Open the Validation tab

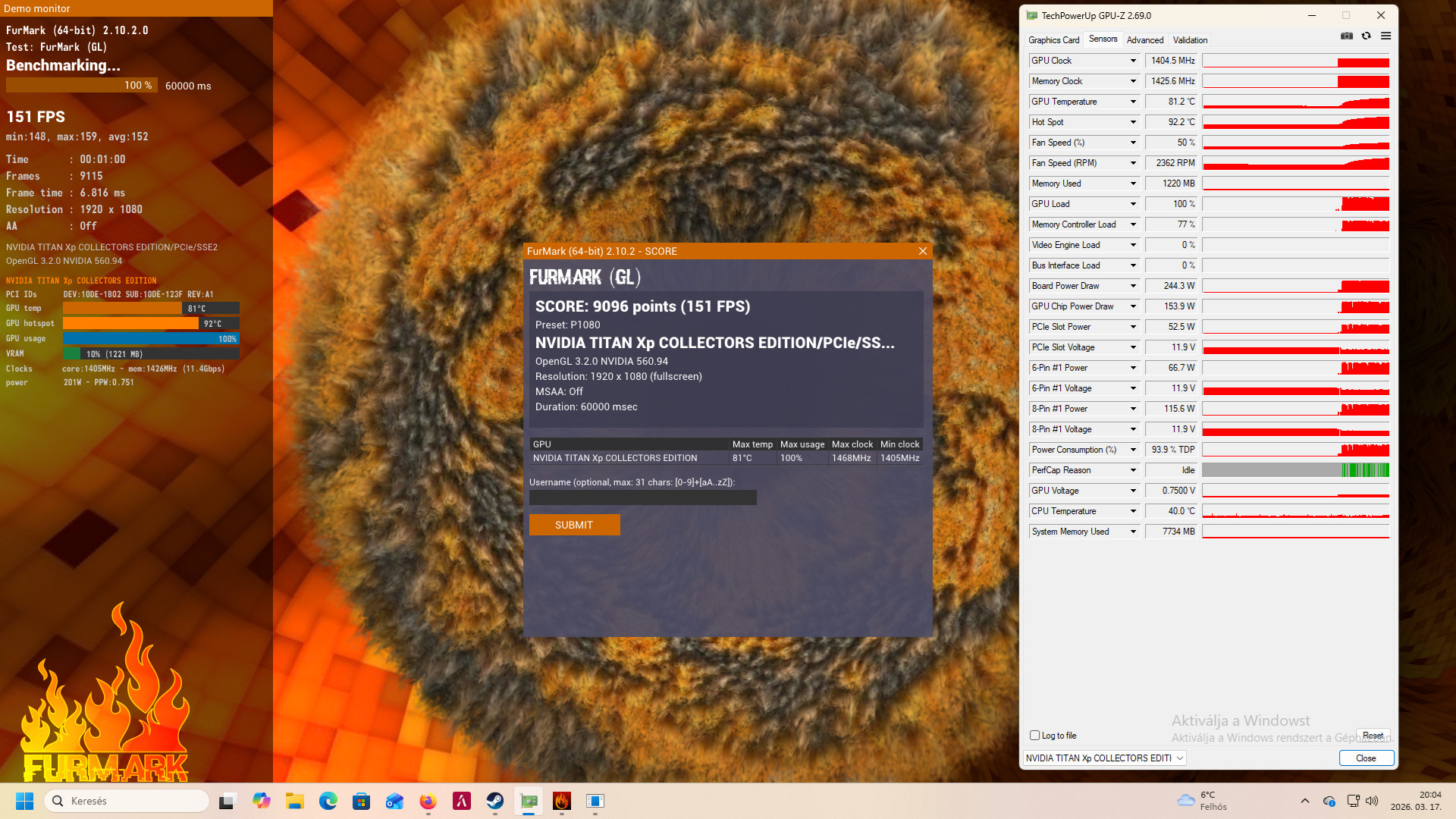(1189, 40)
